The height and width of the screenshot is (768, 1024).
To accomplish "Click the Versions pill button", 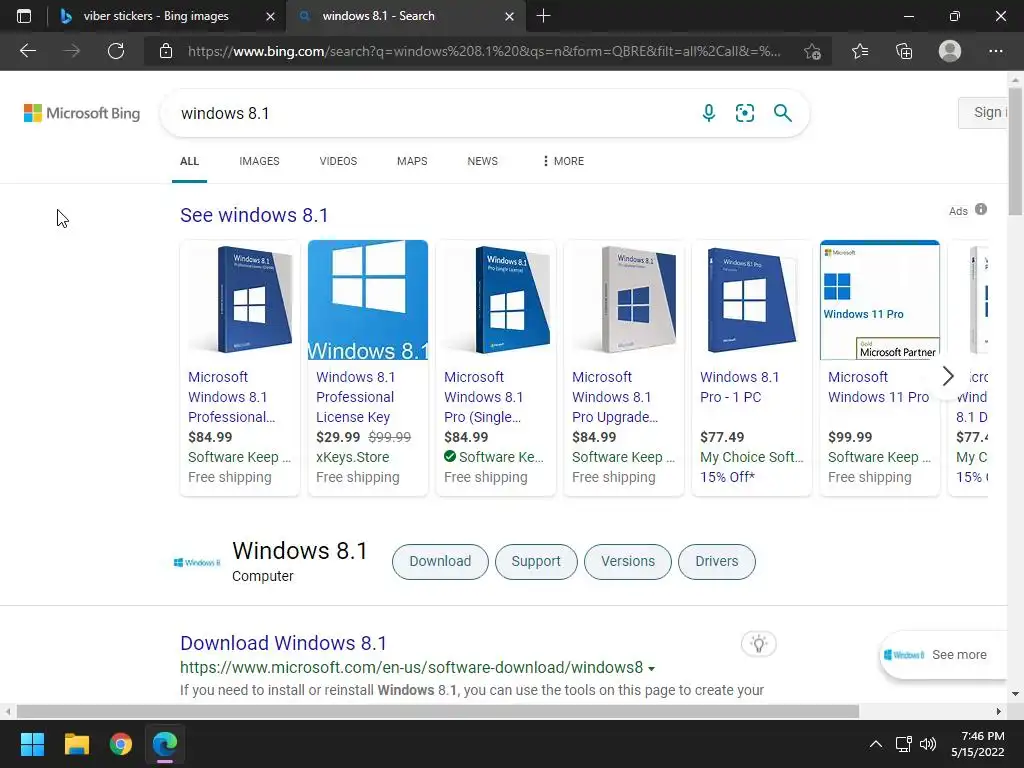I will tap(628, 562).
